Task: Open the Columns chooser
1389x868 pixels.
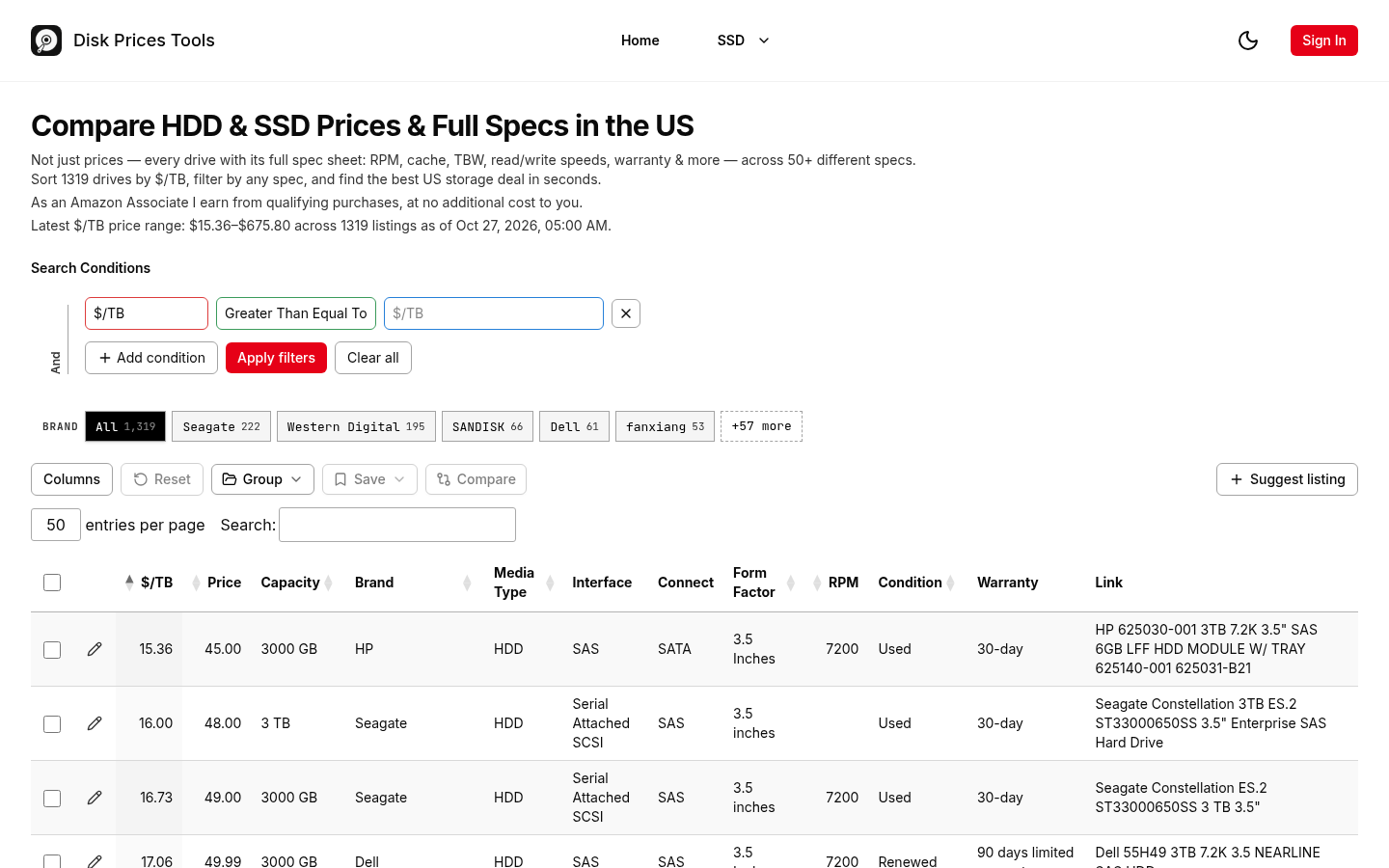Action: (x=71, y=479)
